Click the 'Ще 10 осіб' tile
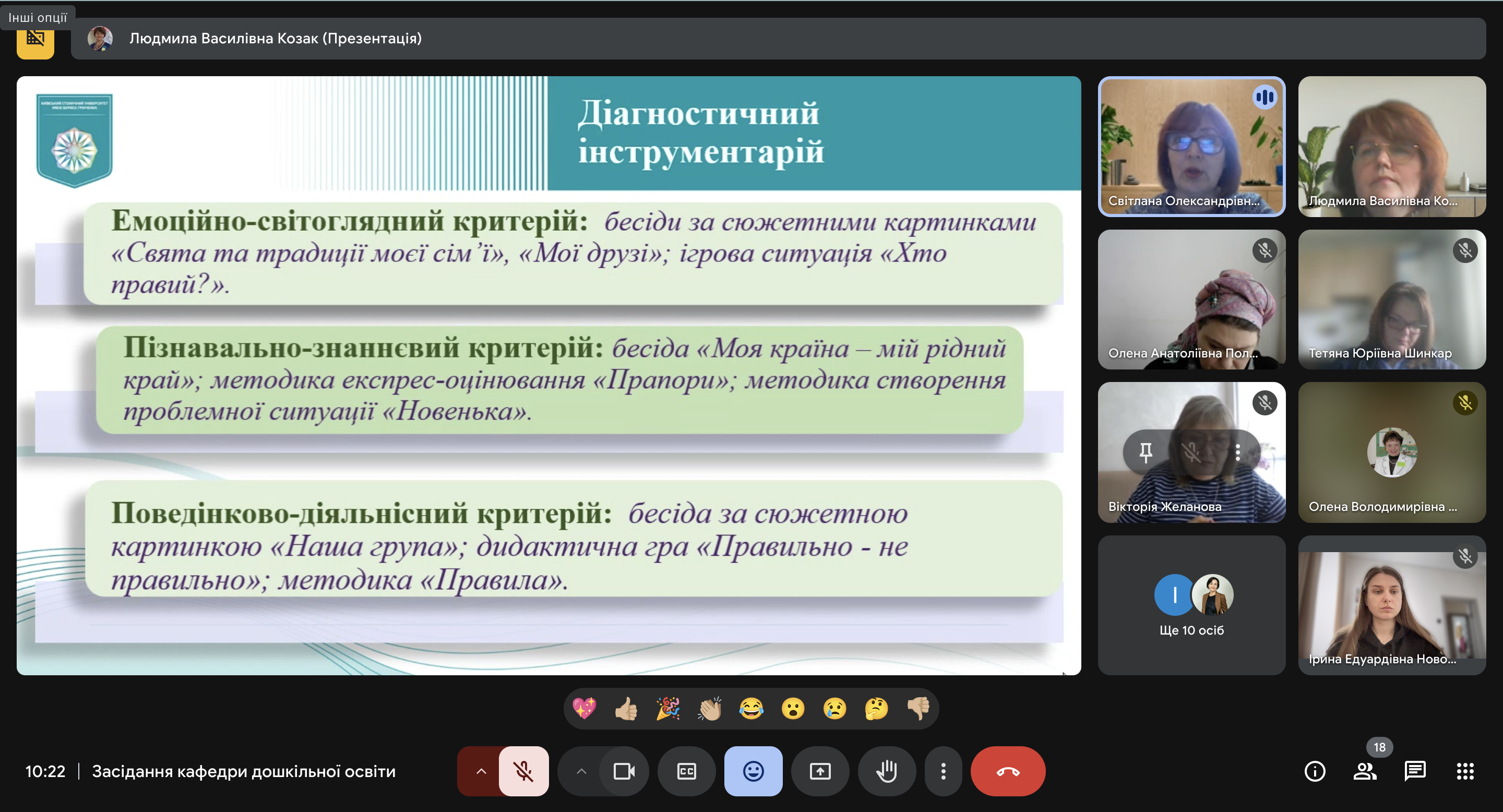Image resolution: width=1503 pixels, height=812 pixels. [x=1191, y=605]
